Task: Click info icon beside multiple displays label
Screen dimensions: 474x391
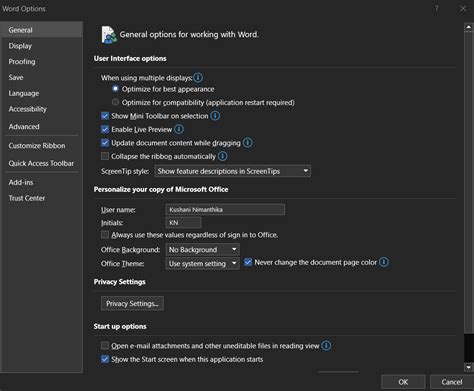Action: [198, 78]
